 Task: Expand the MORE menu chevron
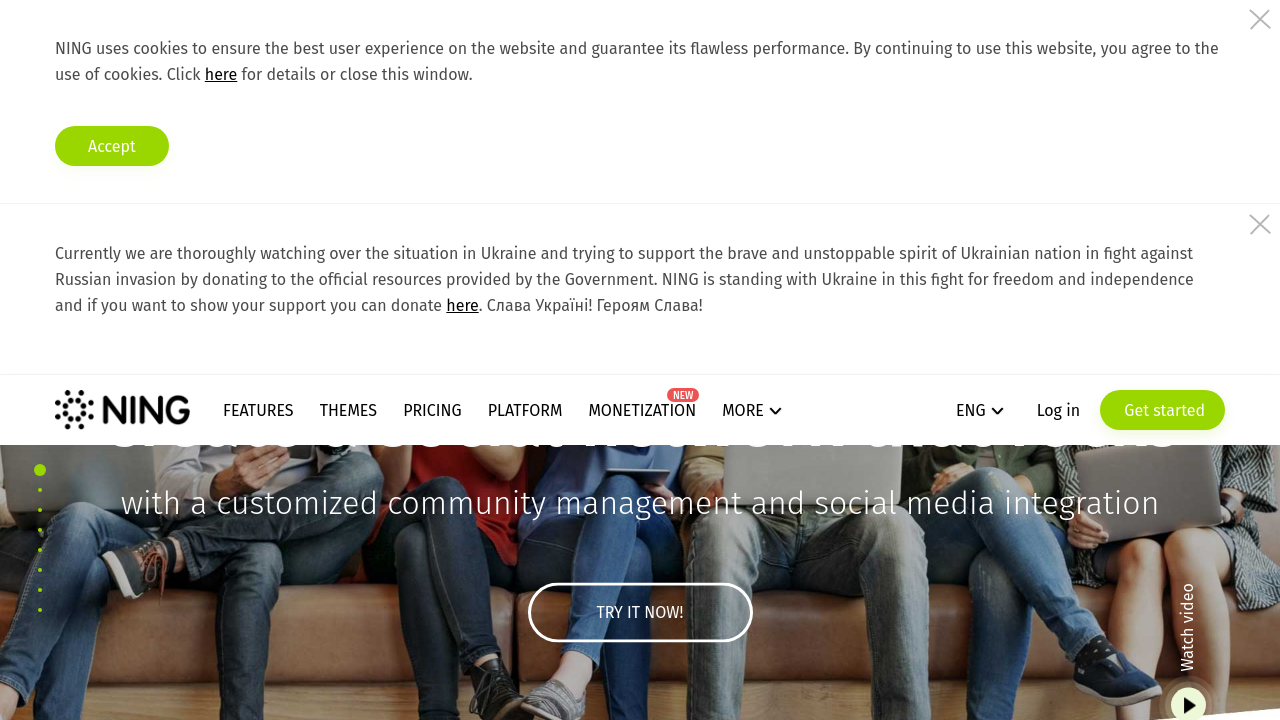[x=775, y=411]
